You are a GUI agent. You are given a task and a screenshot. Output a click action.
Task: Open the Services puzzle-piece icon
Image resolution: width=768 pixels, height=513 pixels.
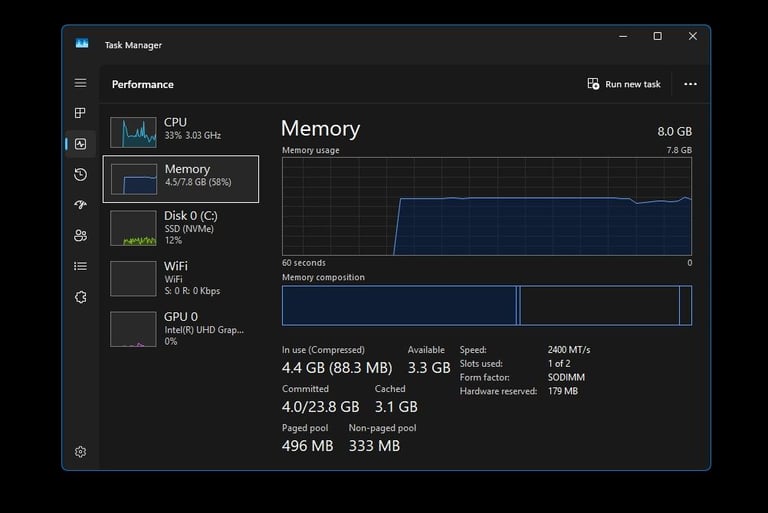(80, 297)
